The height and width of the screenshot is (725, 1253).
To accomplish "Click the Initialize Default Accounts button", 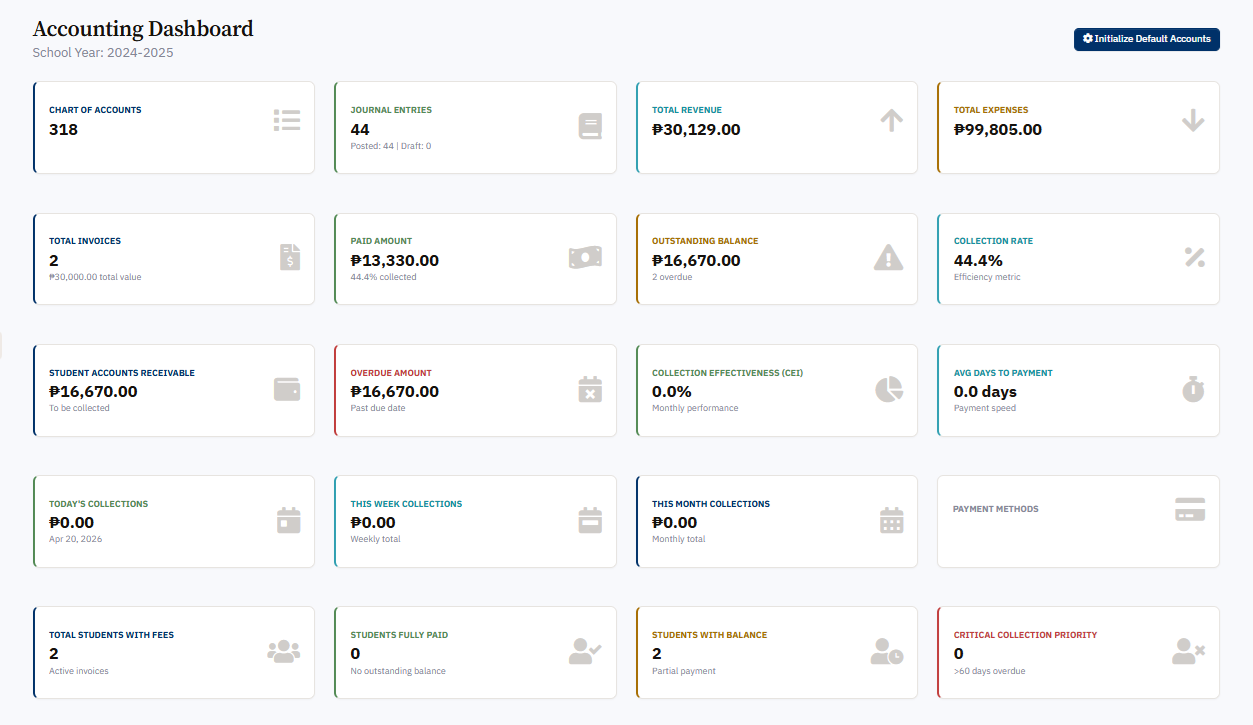I will (1147, 39).
